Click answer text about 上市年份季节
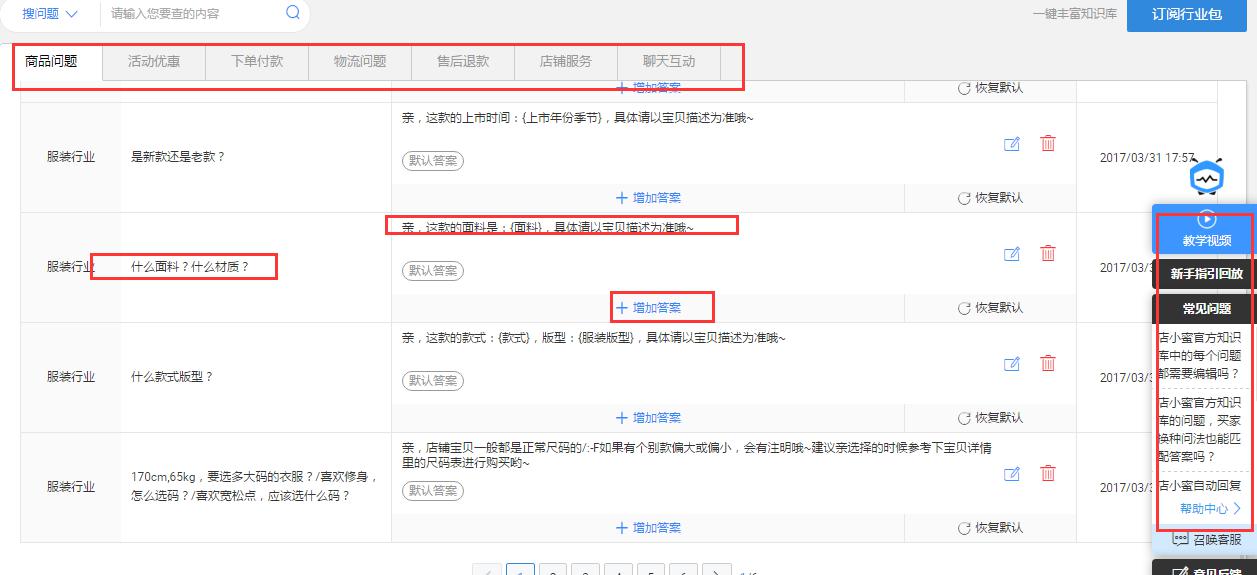The width and height of the screenshot is (1257, 575). click(x=578, y=118)
